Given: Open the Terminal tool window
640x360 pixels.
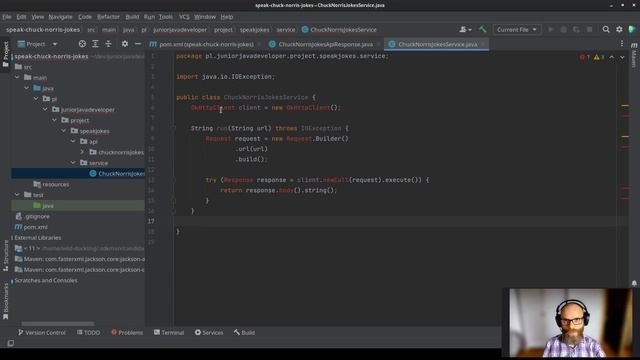Looking at the screenshot, I should point(169,333).
